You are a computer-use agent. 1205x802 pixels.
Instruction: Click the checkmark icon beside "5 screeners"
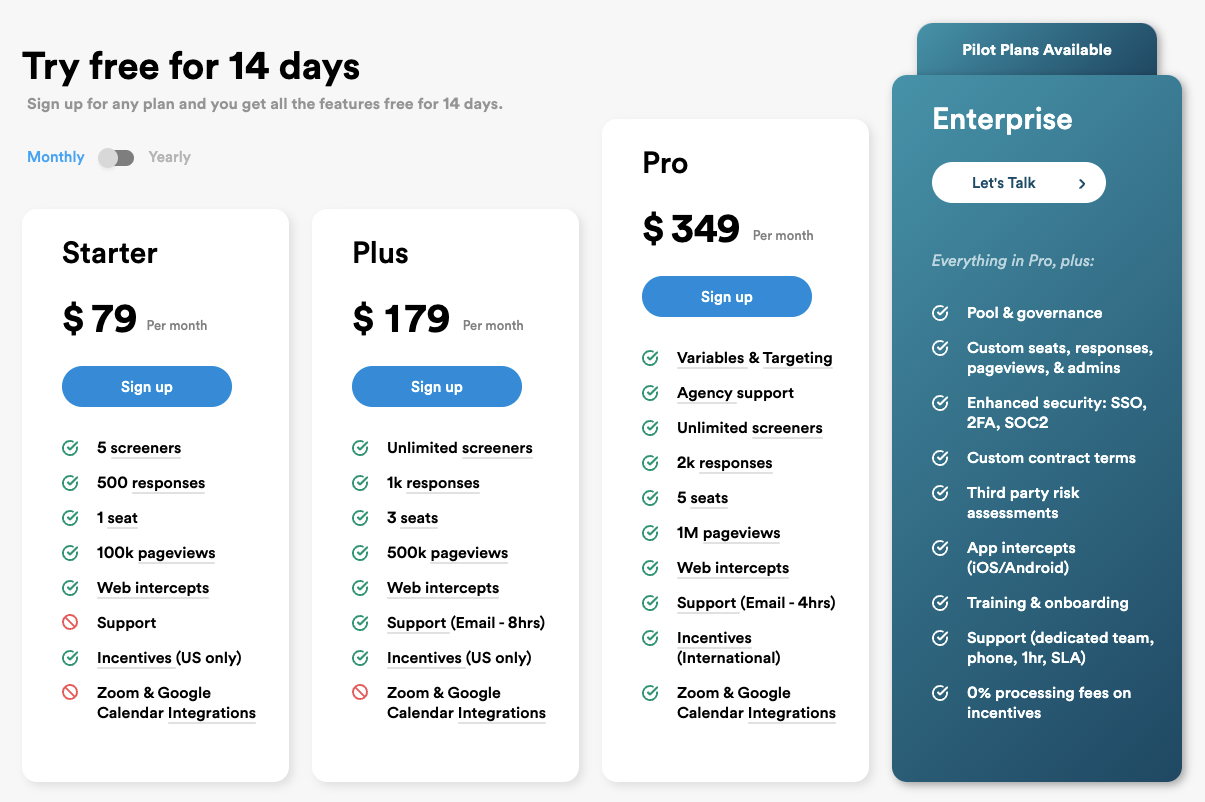(x=70, y=448)
